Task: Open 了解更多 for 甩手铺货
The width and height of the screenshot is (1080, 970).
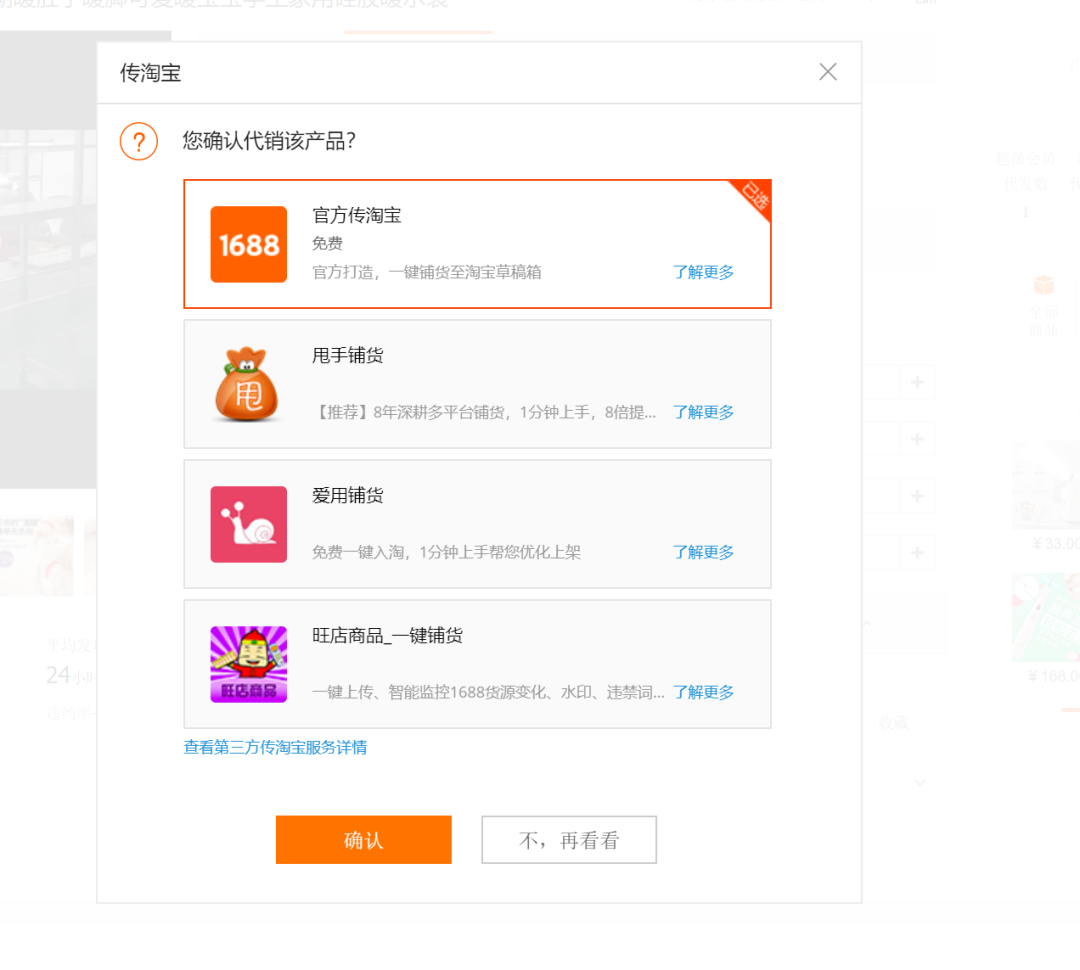Action: [x=703, y=412]
